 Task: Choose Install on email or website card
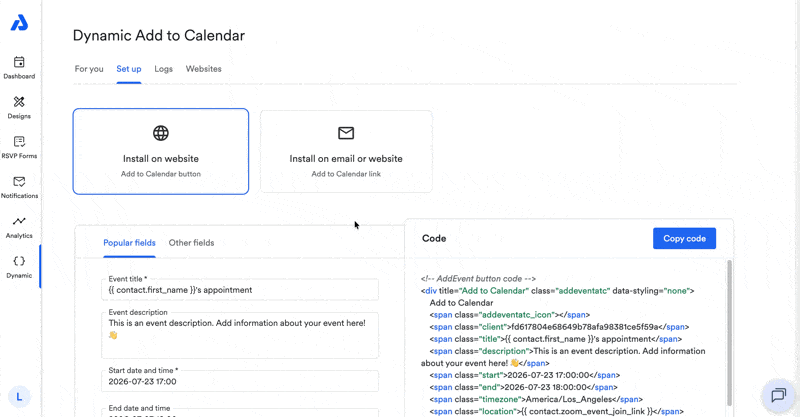346,152
